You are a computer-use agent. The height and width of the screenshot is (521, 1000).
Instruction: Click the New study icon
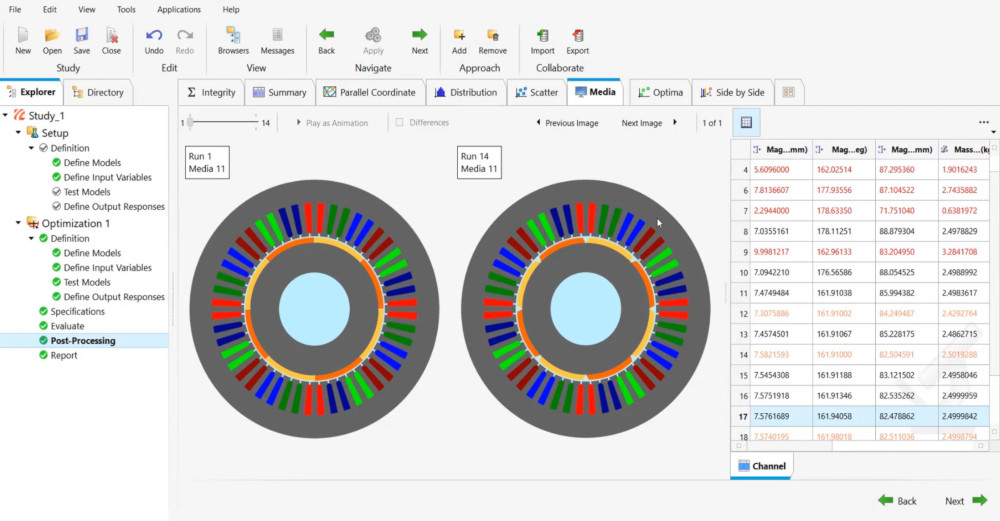[22, 36]
